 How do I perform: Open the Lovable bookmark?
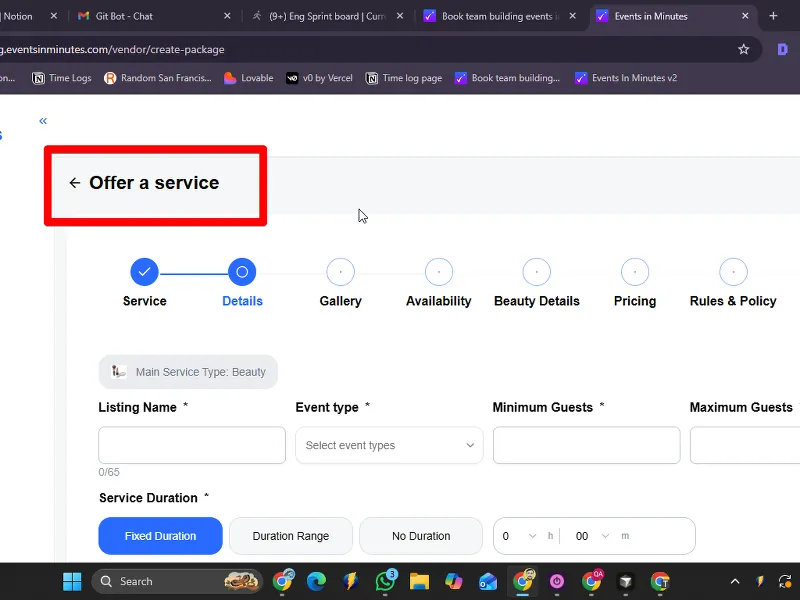click(248, 78)
